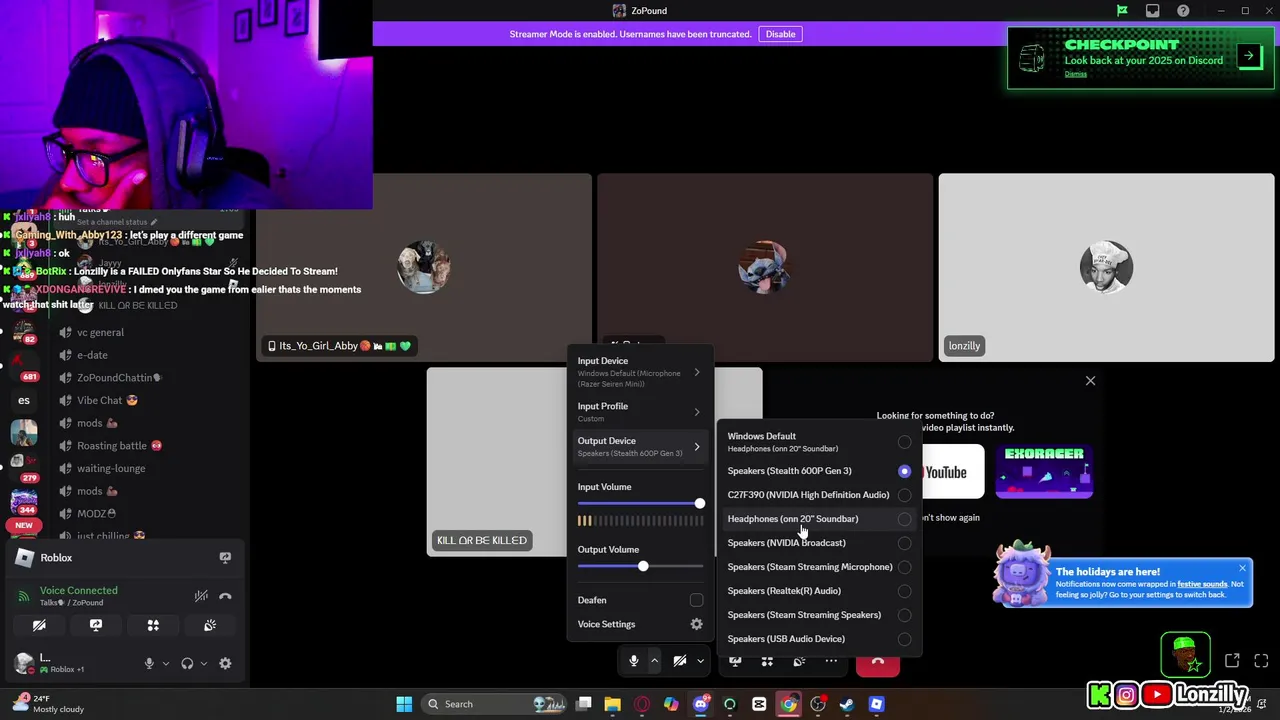Select Speakers (Steam Streaming Microphone) output
The height and width of the screenshot is (720, 1280).
click(x=819, y=567)
